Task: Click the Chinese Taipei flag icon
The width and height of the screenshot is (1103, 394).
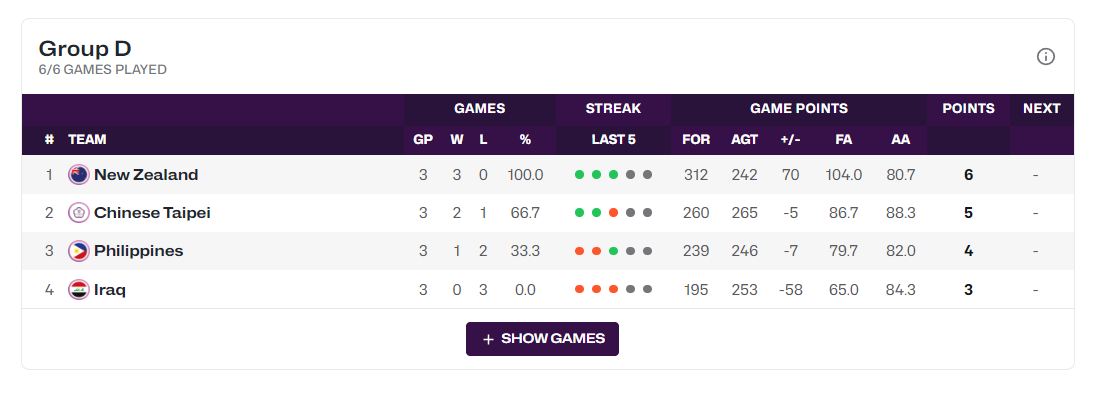Action: [78, 212]
